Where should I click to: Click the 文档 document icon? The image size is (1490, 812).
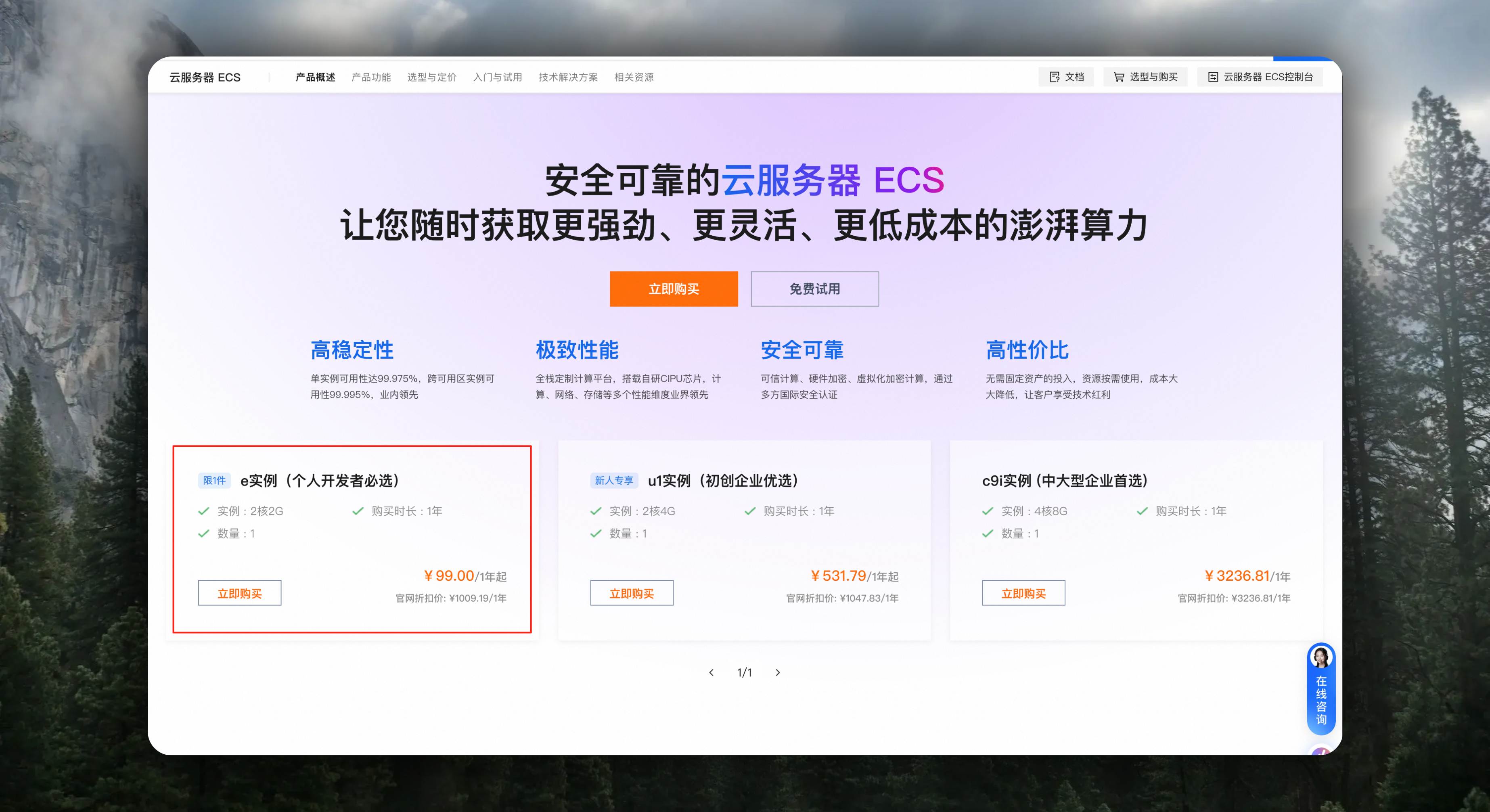(x=1055, y=77)
